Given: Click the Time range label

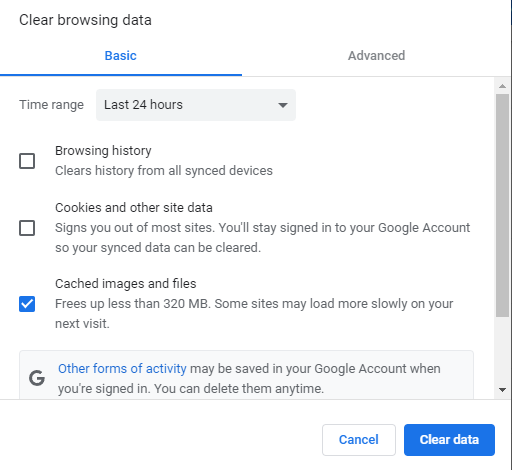Looking at the screenshot, I should (51, 105).
